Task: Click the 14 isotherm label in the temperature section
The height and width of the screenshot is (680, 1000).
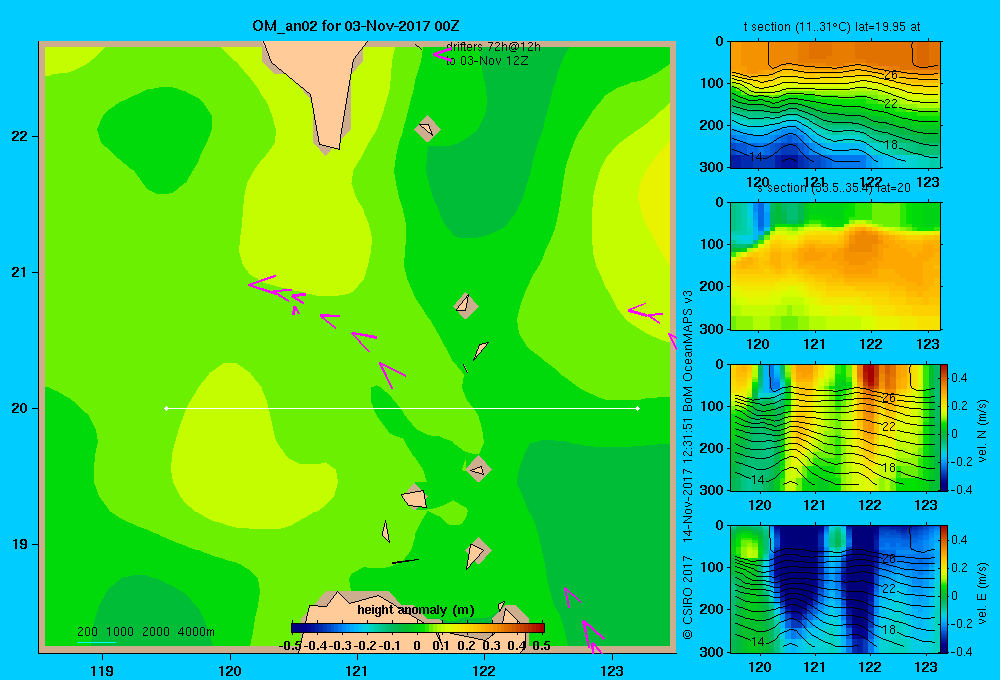Action: [756, 156]
